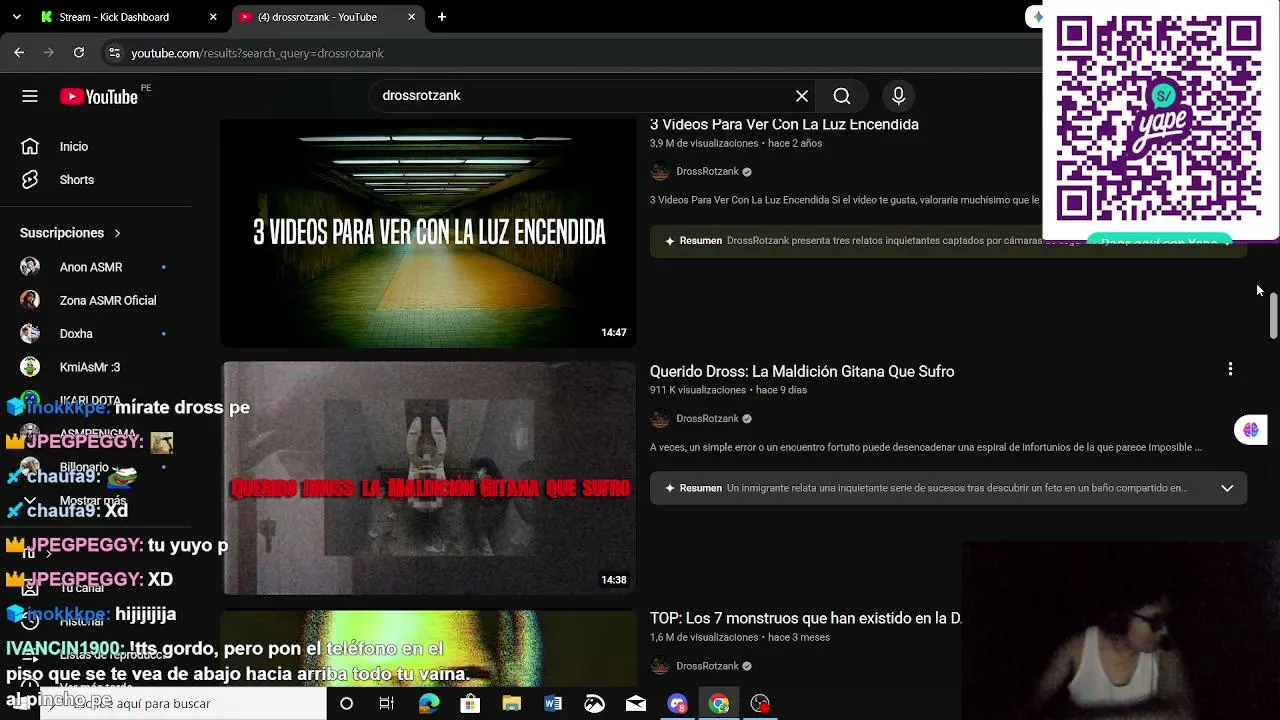The width and height of the screenshot is (1280, 720).
Task: Expand the Suscripciones section
Action: point(70,233)
